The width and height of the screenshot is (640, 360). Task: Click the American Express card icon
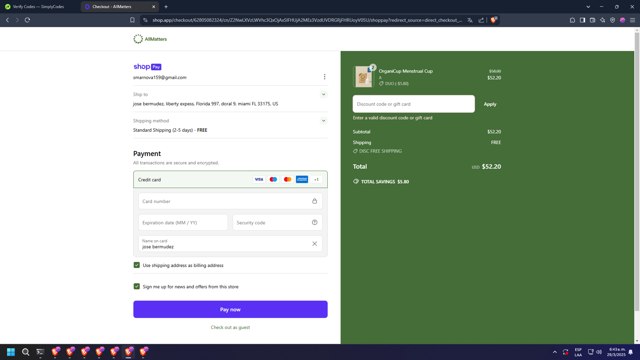point(302,180)
